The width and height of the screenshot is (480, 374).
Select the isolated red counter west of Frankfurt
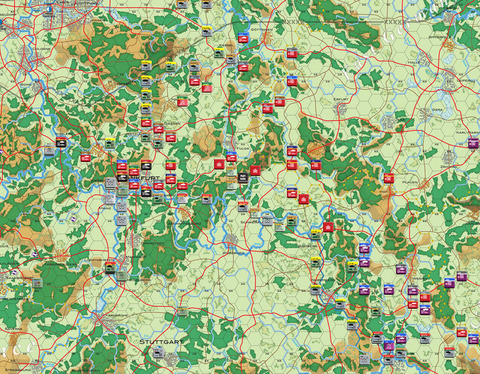tap(86, 157)
